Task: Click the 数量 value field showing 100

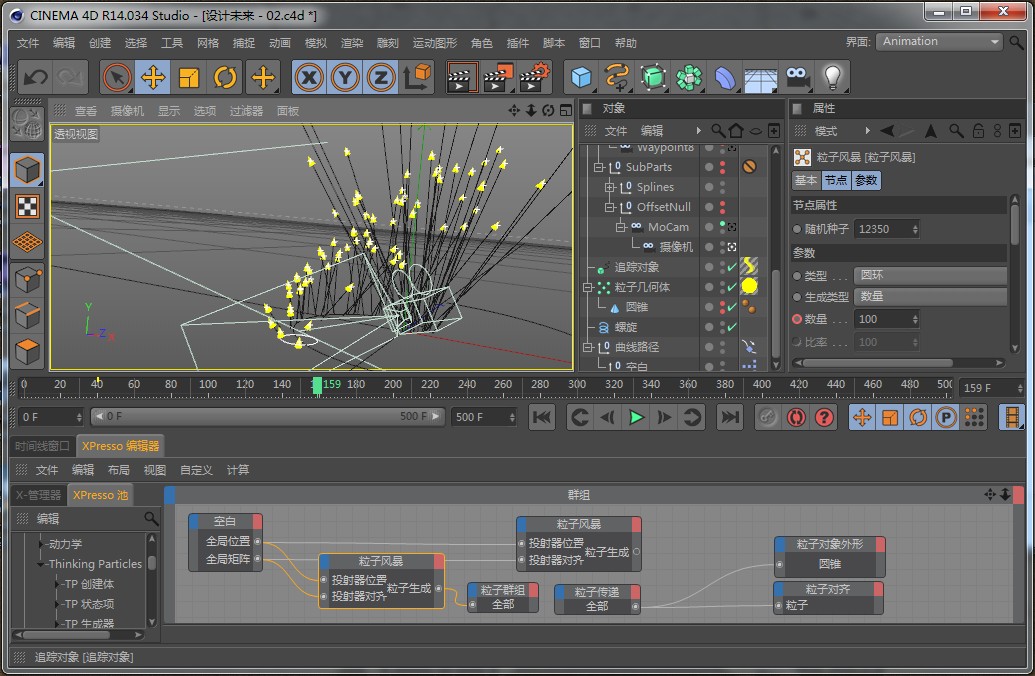Action: pyautogui.click(x=886, y=320)
